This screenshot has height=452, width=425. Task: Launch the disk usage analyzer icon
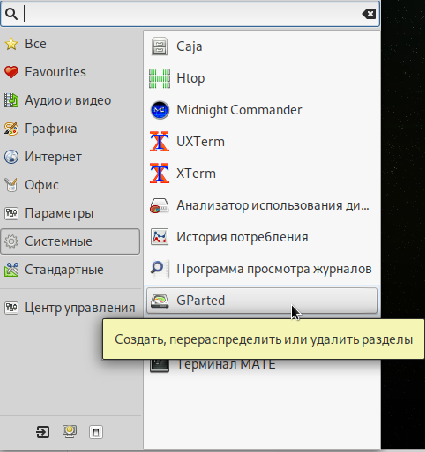(159, 205)
